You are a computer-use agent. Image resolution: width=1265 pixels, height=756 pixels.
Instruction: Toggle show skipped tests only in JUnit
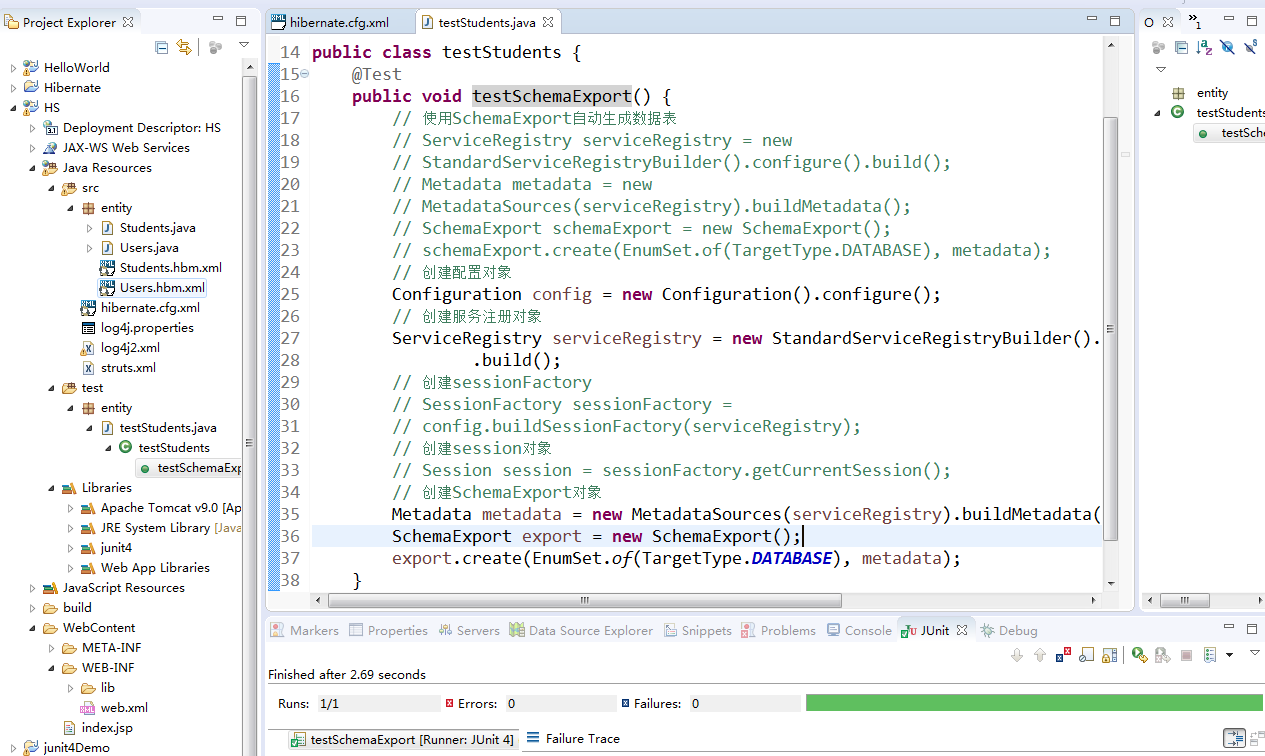pos(1085,655)
